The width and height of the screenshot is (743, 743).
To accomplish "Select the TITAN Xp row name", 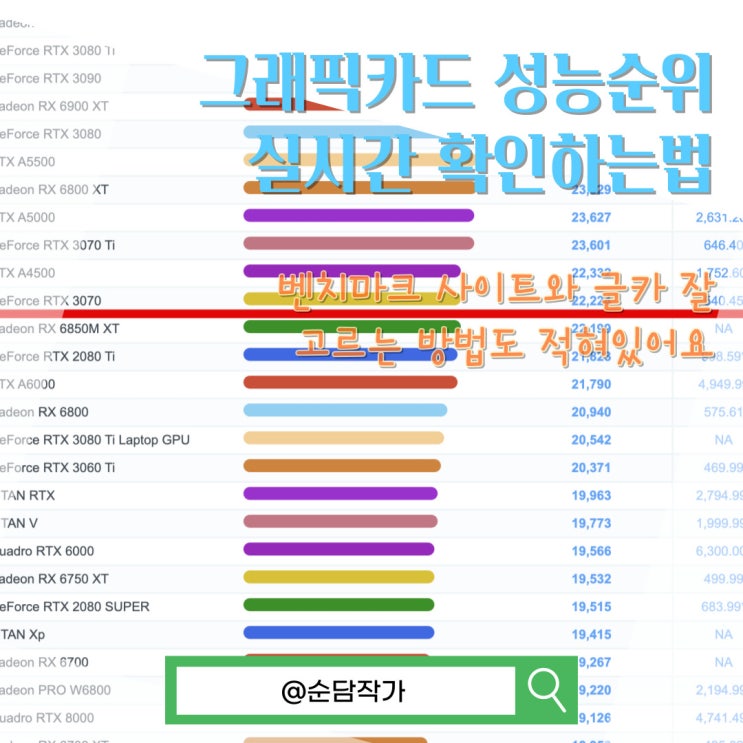I will tap(22, 634).
